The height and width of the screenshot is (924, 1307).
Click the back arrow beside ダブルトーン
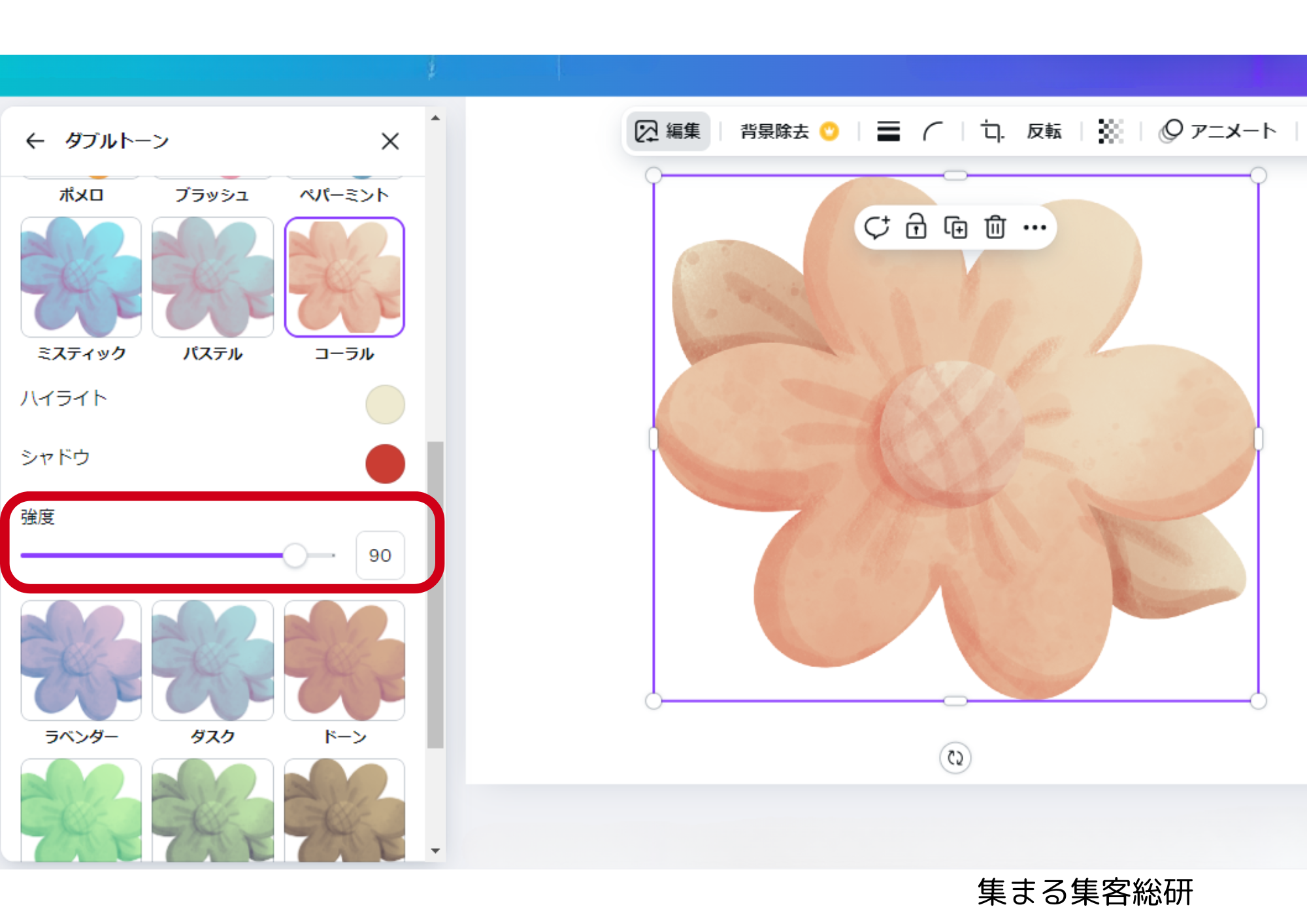pyautogui.click(x=35, y=140)
